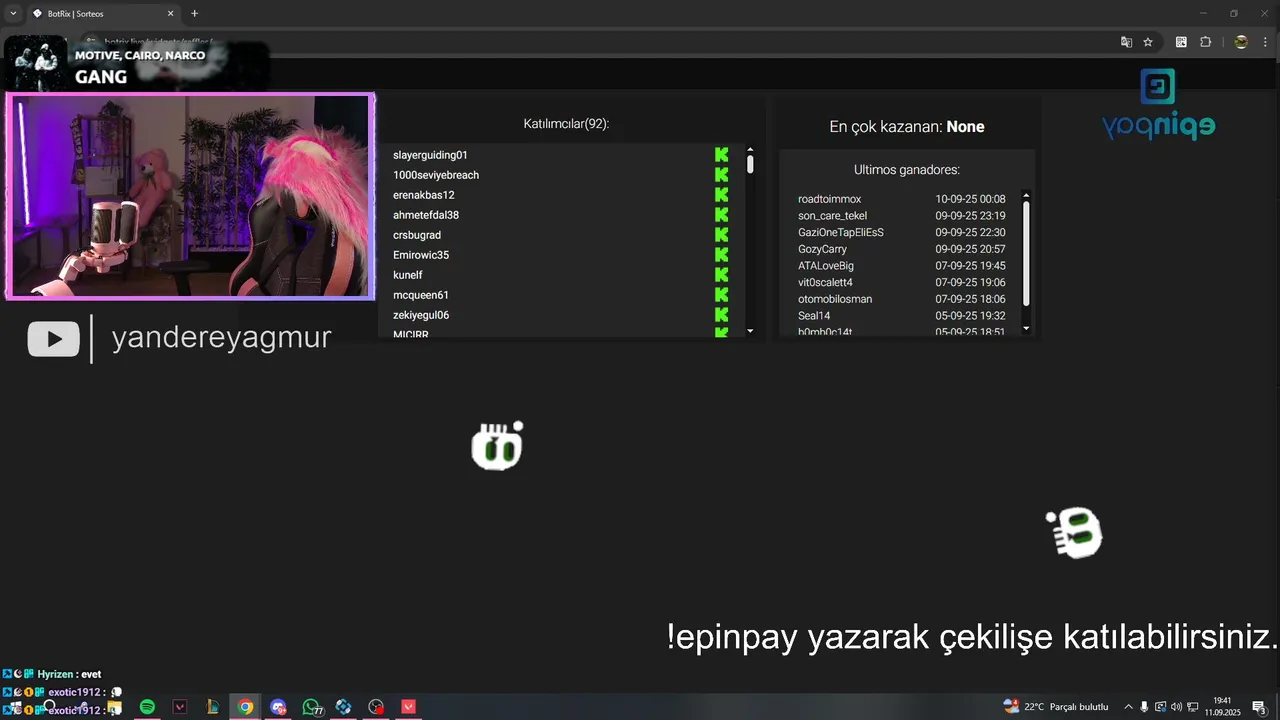This screenshot has width=1280, height=720.
Task: Click winner Seal14
Action: point(814,316)
